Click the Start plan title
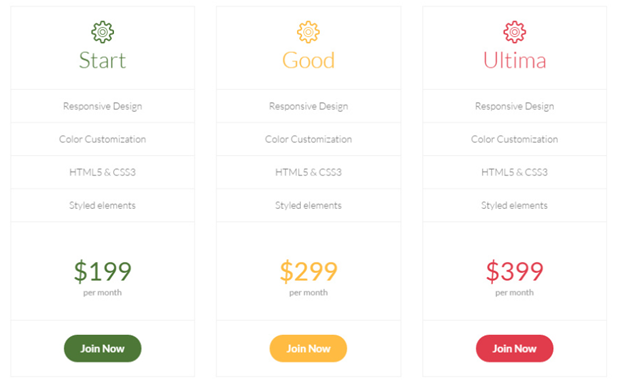 pos(102,60)
